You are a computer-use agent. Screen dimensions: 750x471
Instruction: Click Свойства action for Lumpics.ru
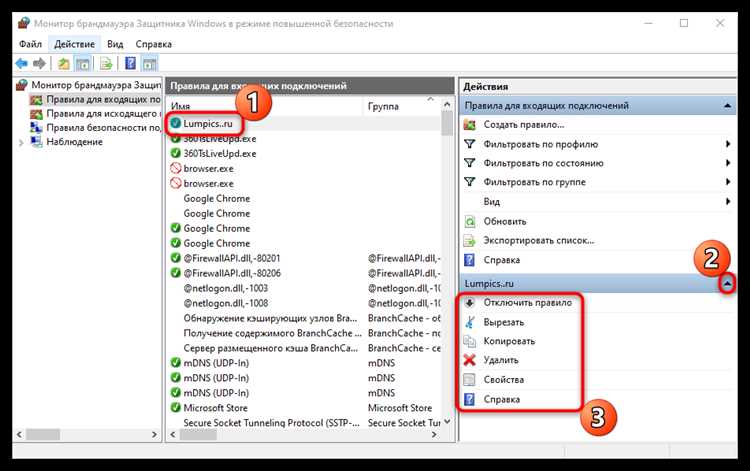(504, 380)
